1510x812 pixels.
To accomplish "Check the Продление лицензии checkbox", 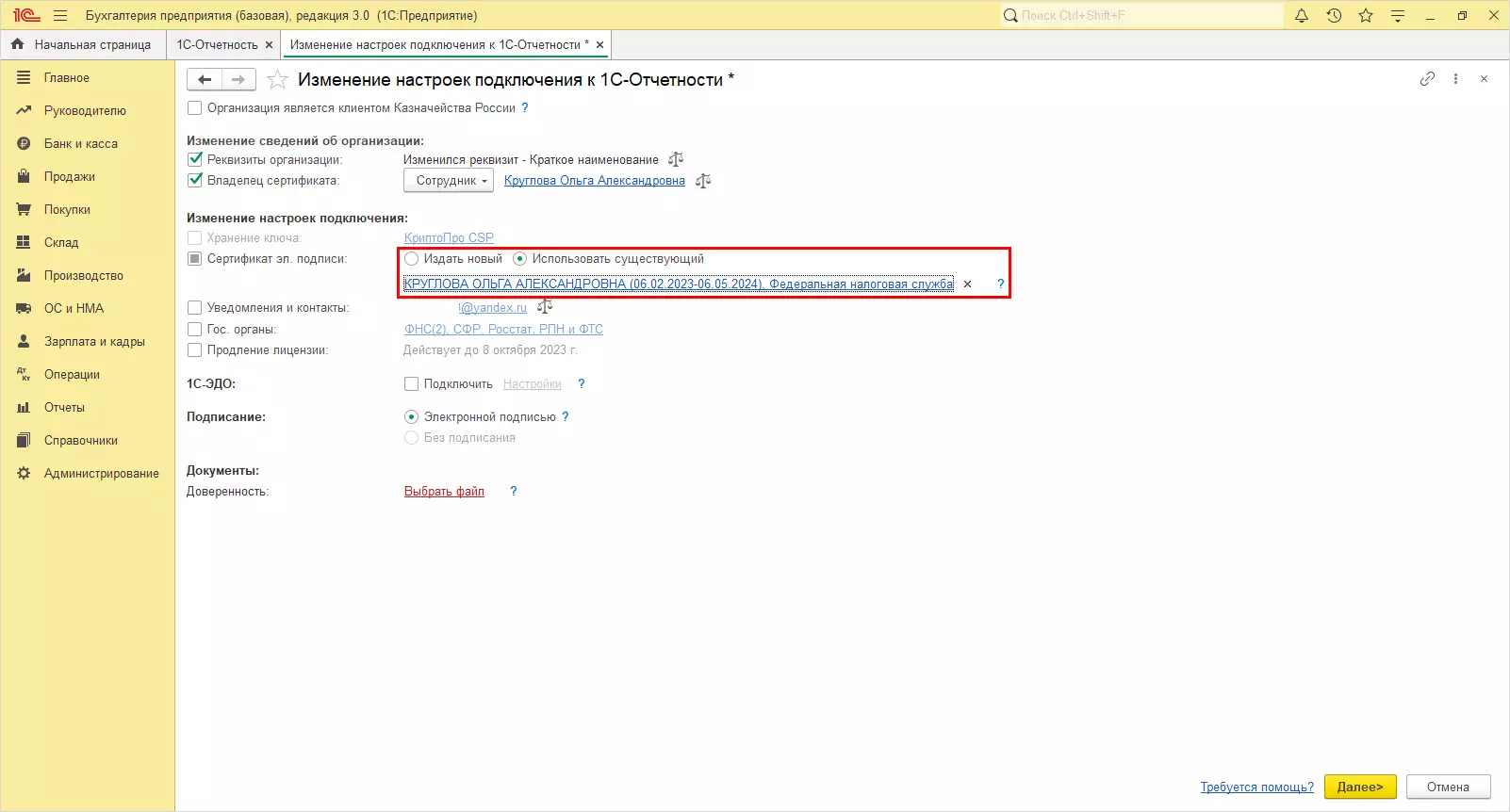I will coord(194,349).
